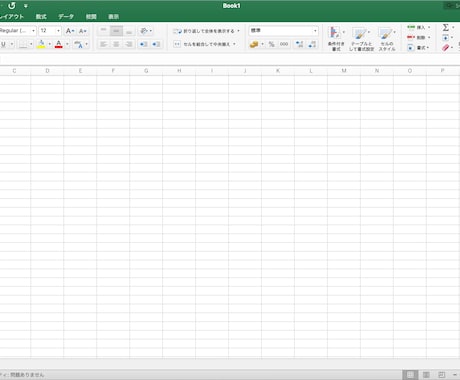Screen dimensions: 460x380
Task: Click the wrap text (折り返して全体を表示する) button
Action: pos(206,31)
